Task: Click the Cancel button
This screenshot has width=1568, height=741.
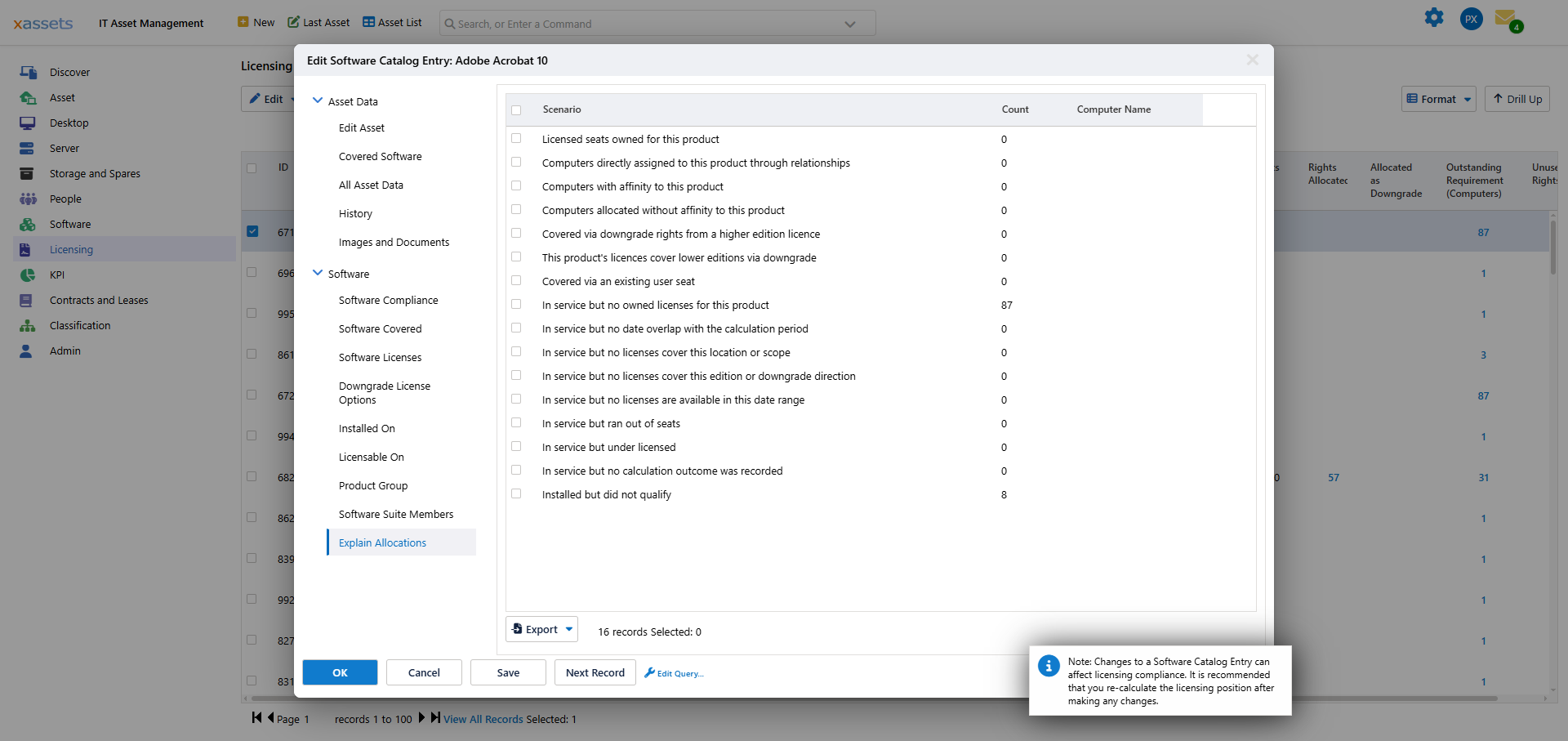Action: 424,672
